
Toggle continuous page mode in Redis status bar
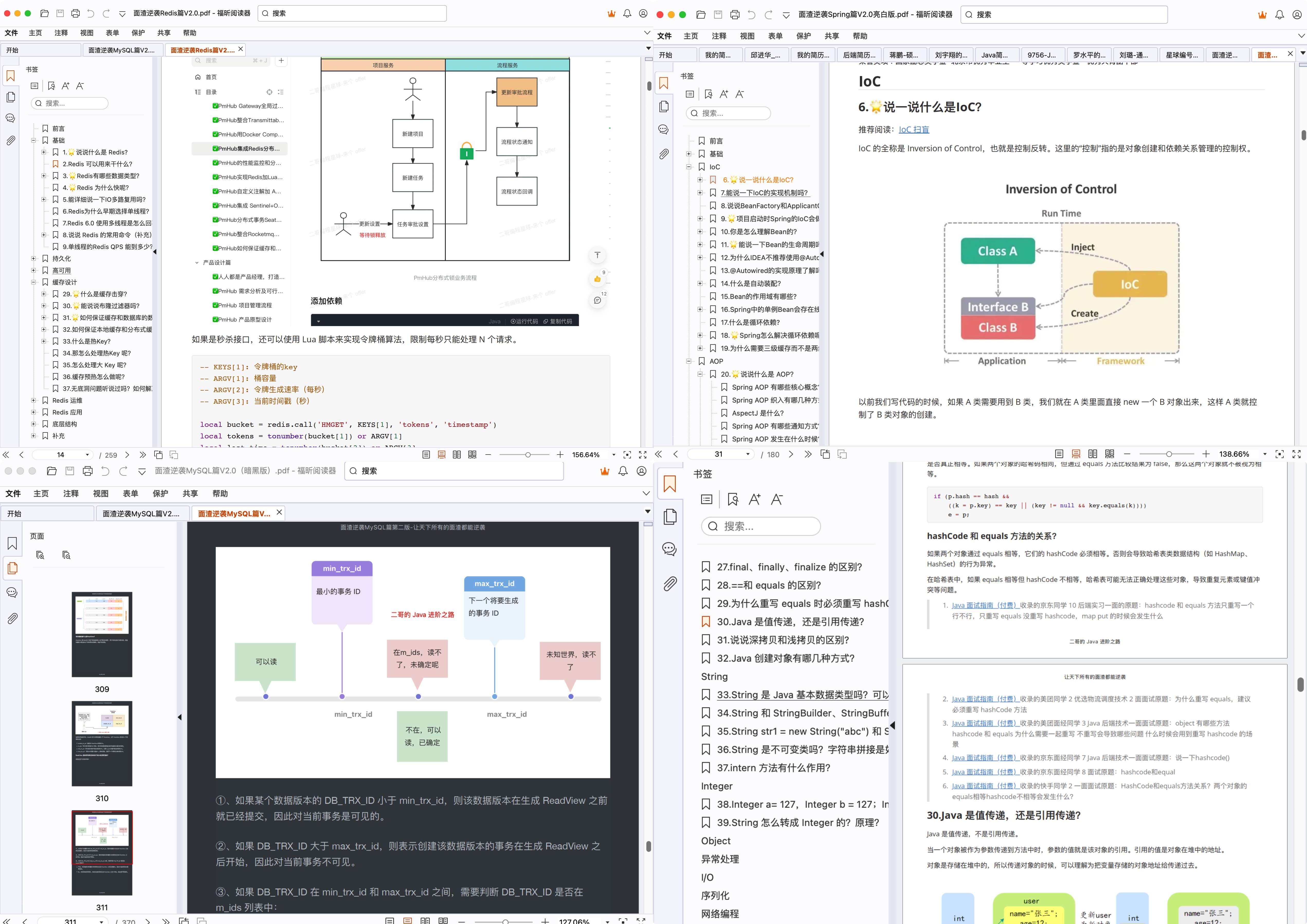pyautogui.click(x=441, y=455)
